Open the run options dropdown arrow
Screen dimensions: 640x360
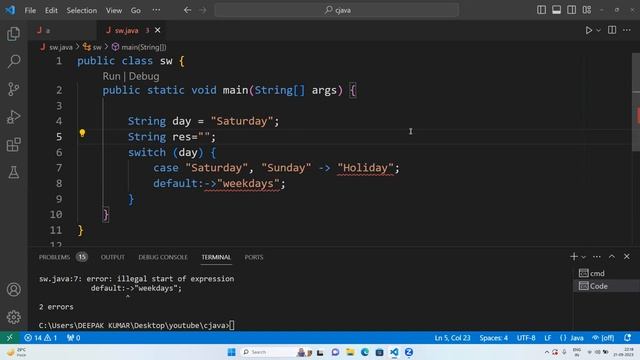pyautogui.click(x=598, y=30)
